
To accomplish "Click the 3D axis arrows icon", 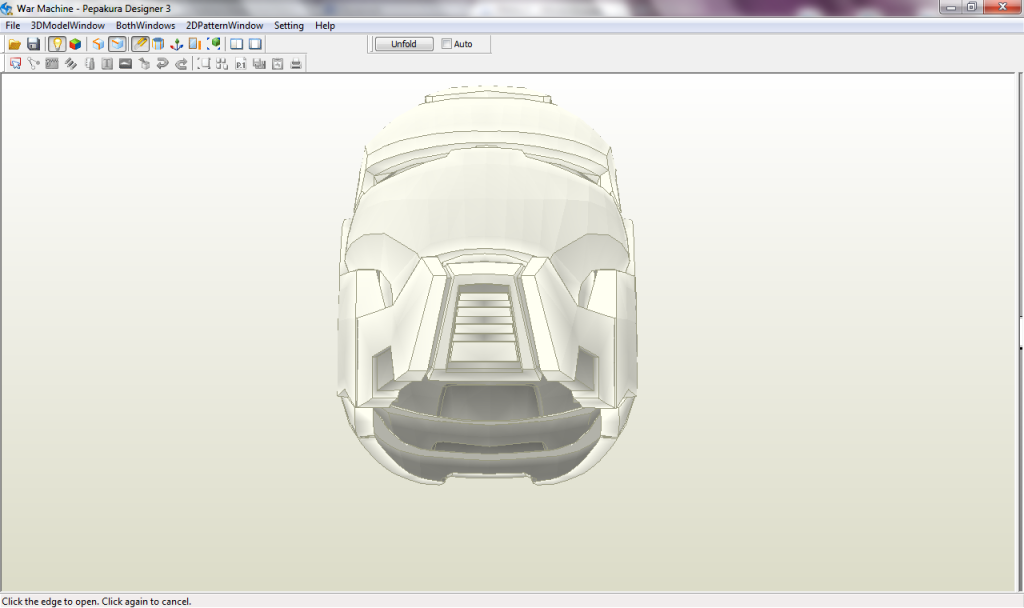I will coord(176,44).
